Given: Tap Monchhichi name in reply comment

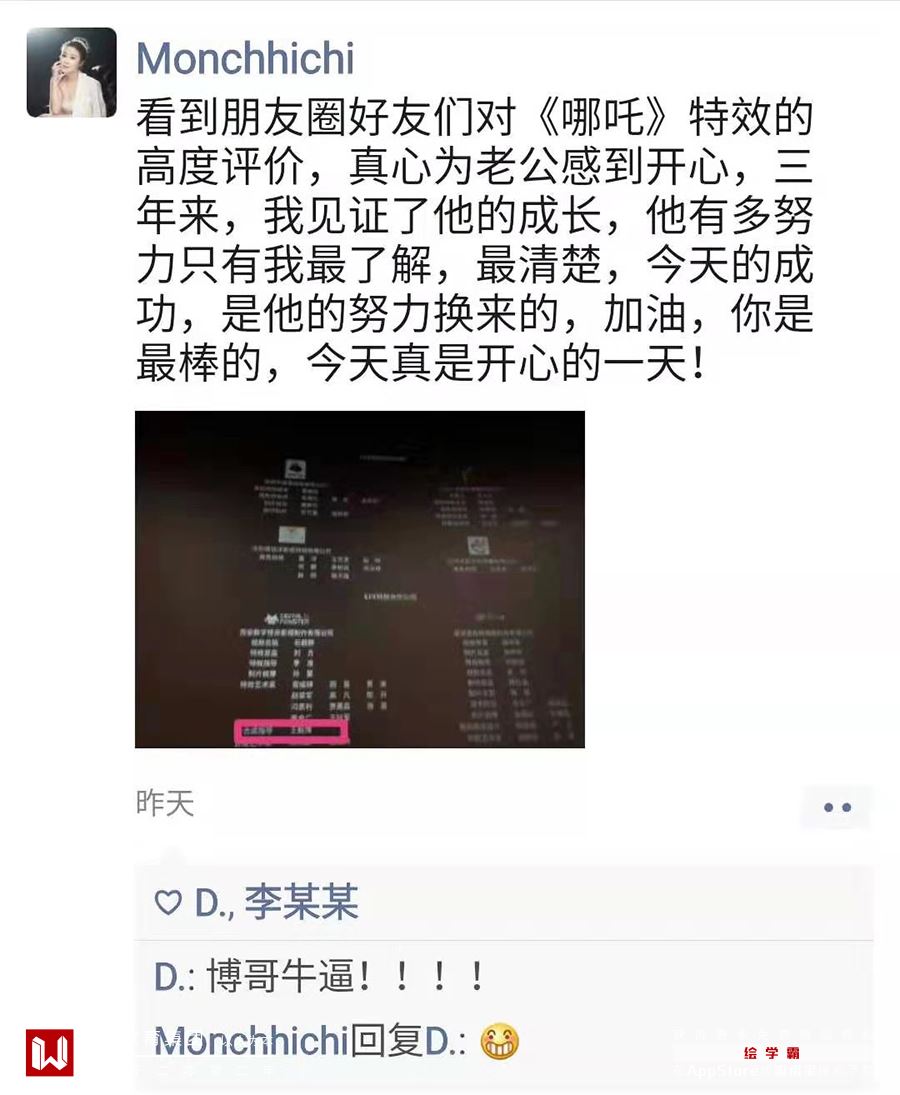Looking at the screenshot, I should [x=251, y=1041].
